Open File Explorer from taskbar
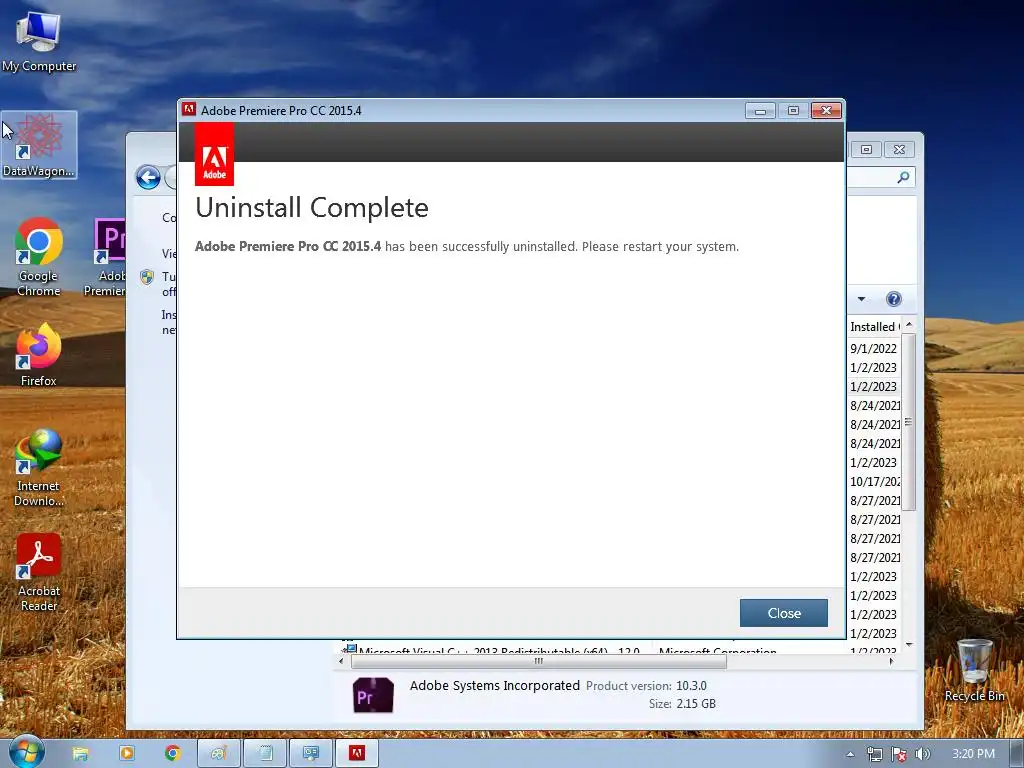 click(80, 754)
